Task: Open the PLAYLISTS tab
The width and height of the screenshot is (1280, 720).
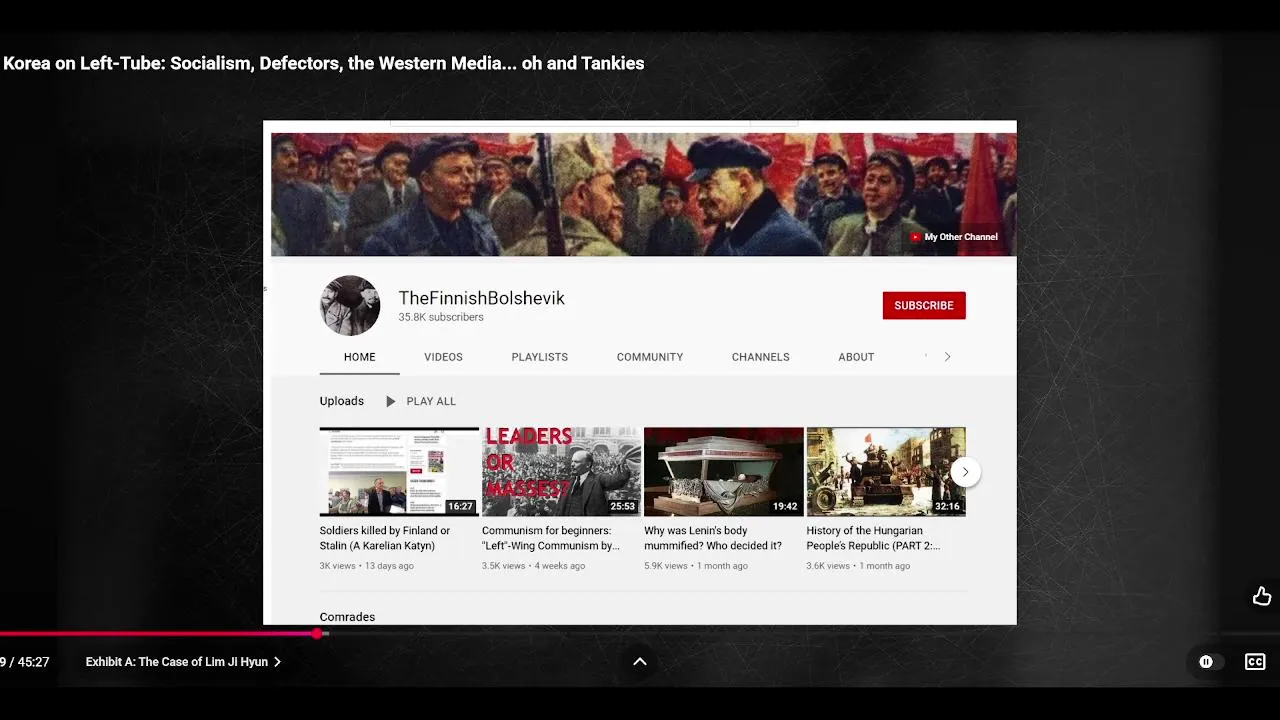Action: click(x=540, y=357)
